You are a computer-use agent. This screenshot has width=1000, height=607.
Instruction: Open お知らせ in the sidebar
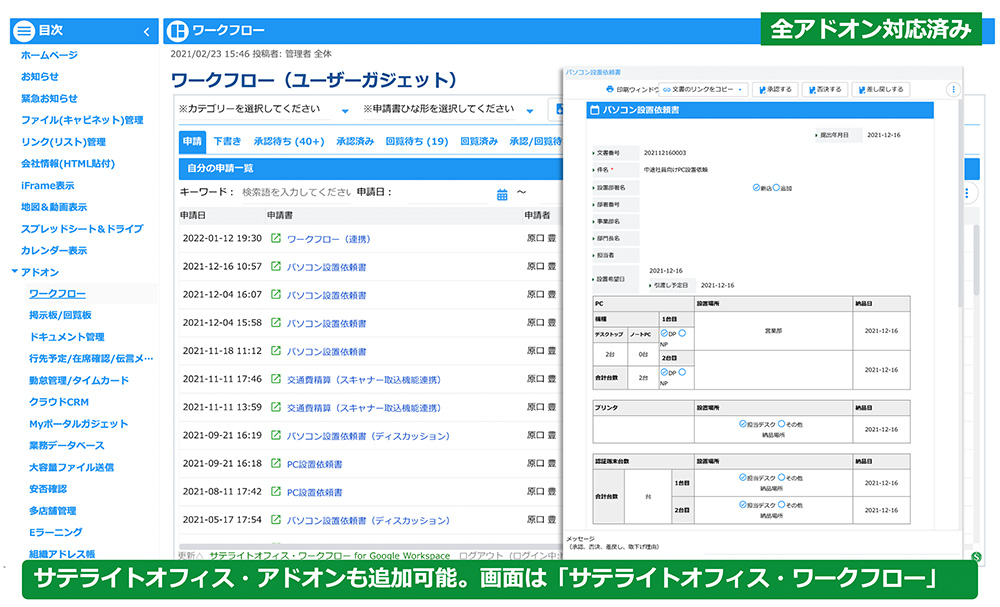(x=40, y=77)
